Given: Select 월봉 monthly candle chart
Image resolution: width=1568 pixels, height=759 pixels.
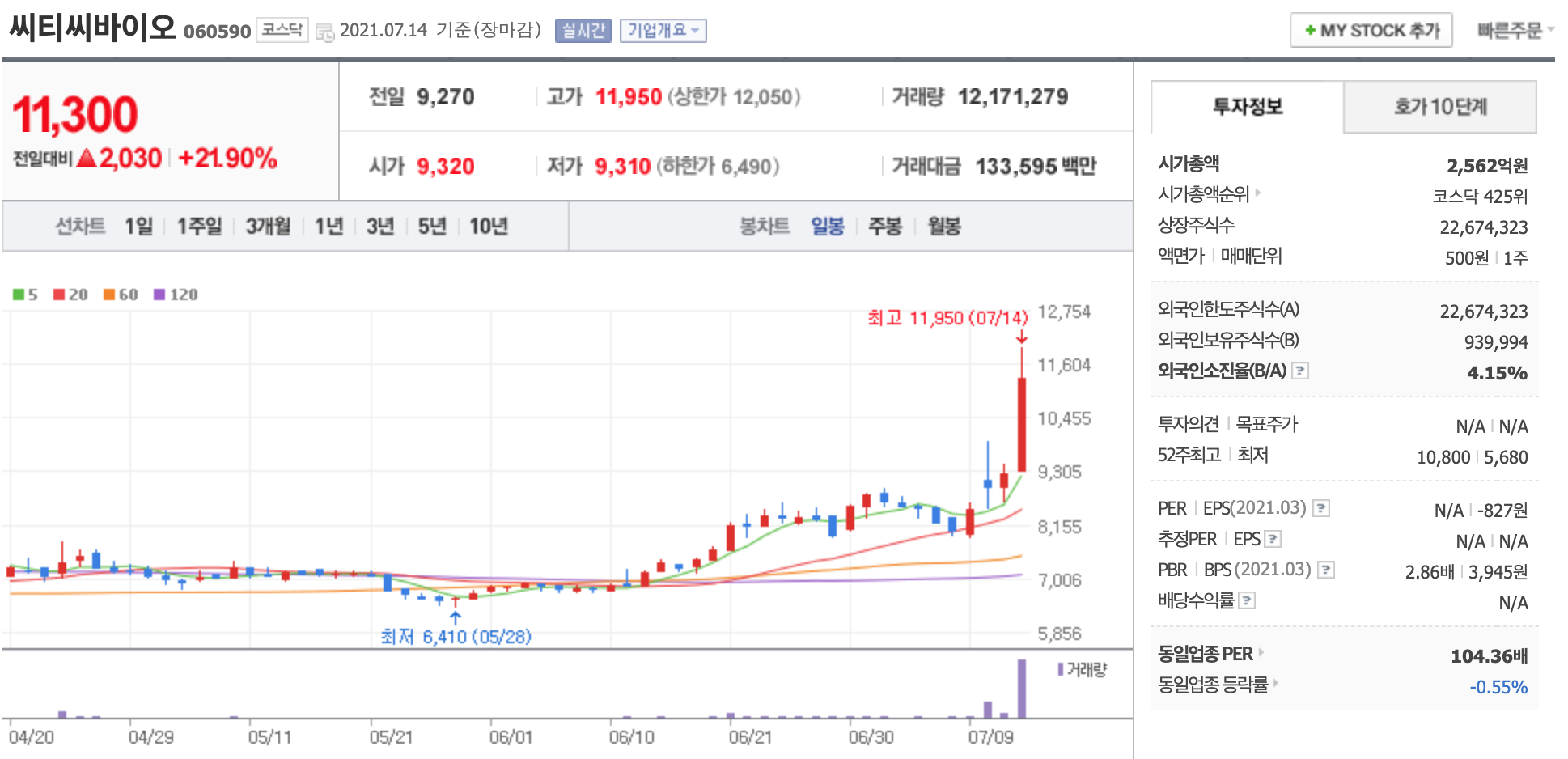Looking at the screenshot, I should (x=944, y=226).
